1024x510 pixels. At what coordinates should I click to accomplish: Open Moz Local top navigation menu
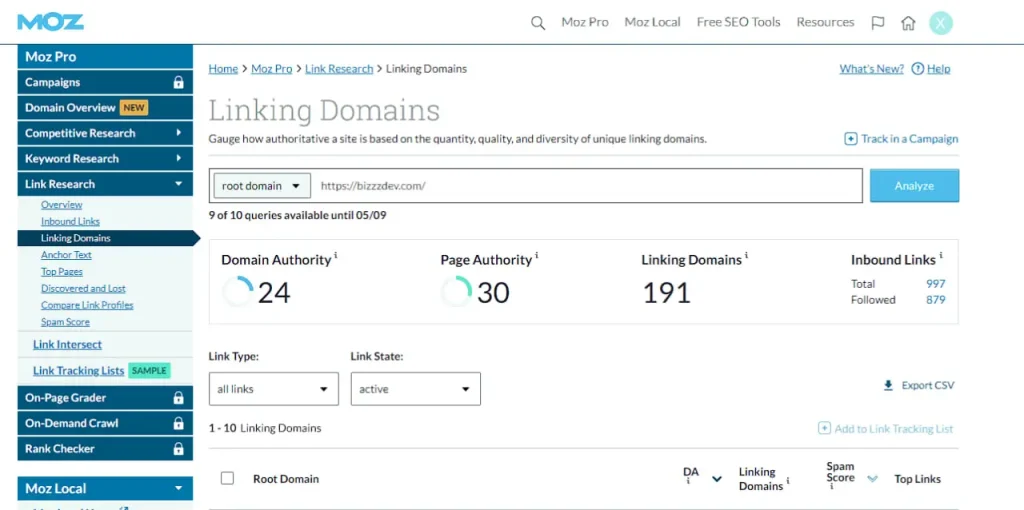[652, 22]
